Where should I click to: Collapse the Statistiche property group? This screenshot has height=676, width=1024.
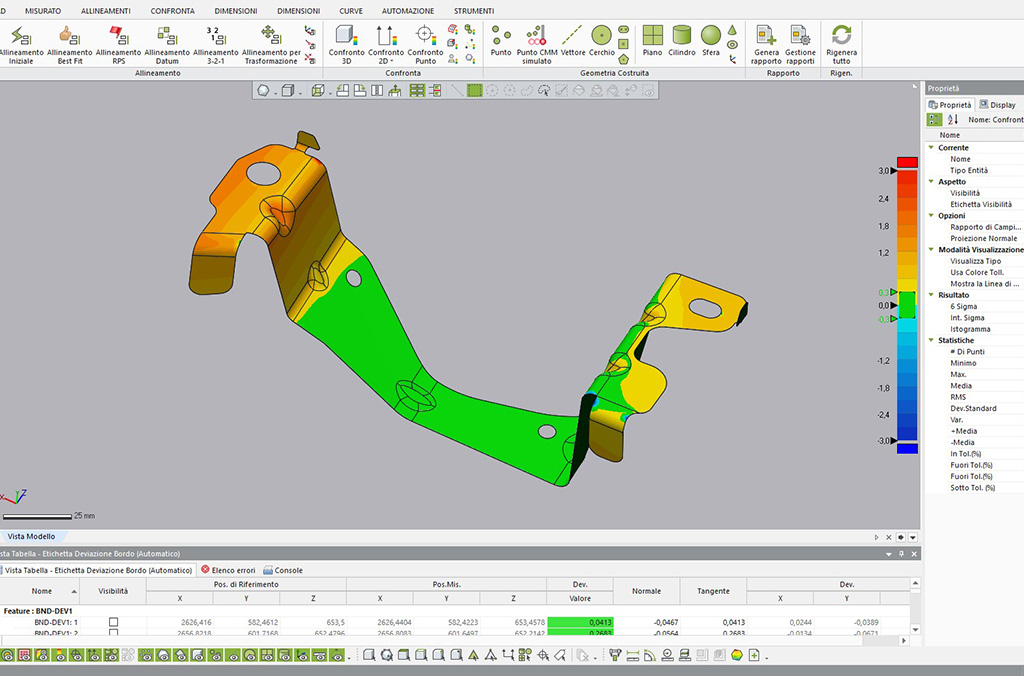click(x=931, y=340)
